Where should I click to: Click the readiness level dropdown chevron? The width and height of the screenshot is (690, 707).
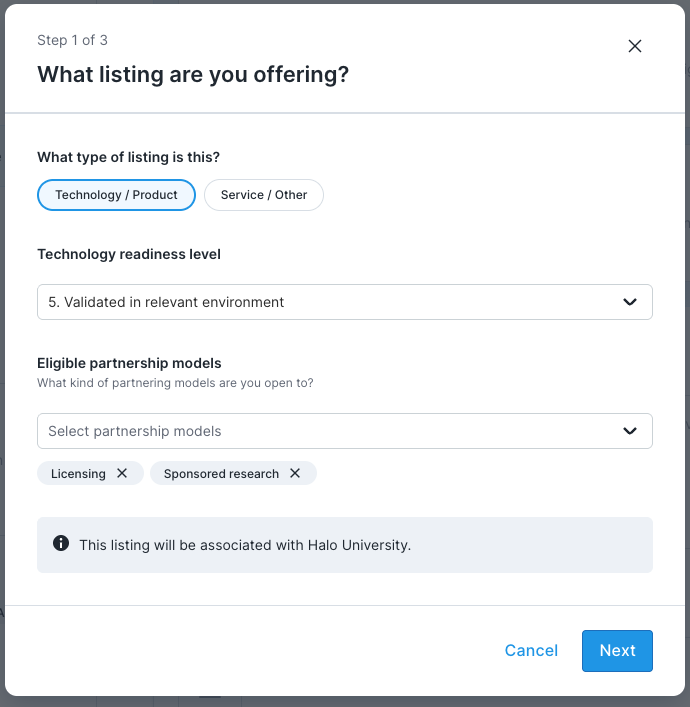(x=630, y=302)
